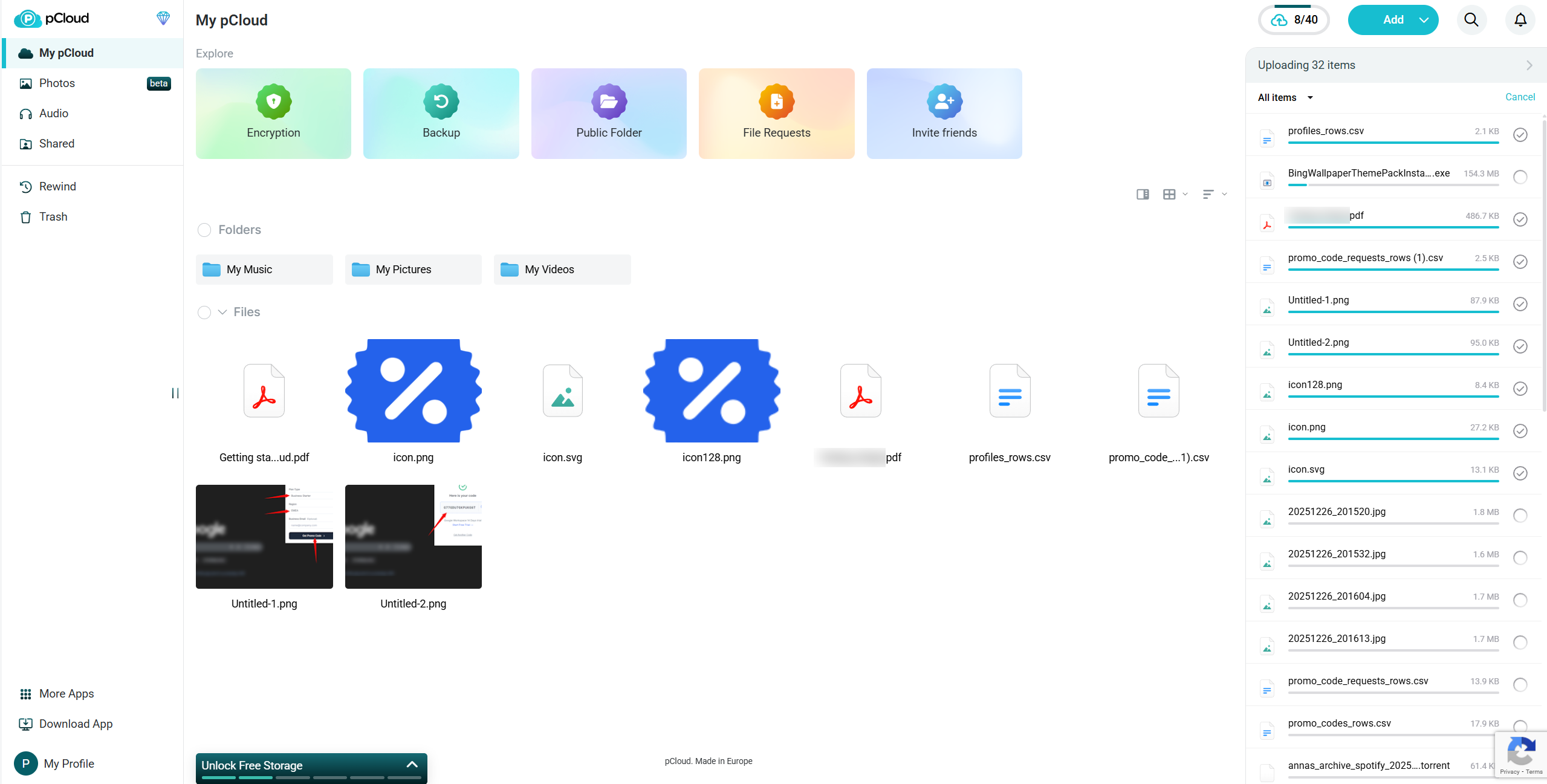Click the 8/40 storage usage indicator
Viewport: 1547px width, 784px height.
click(1294, 19)
